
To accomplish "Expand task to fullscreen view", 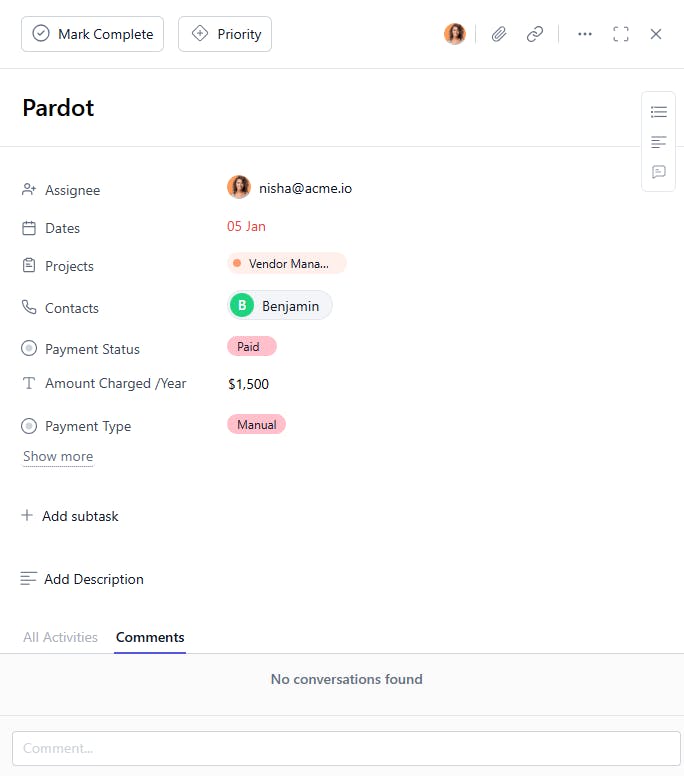I will 621,34.
